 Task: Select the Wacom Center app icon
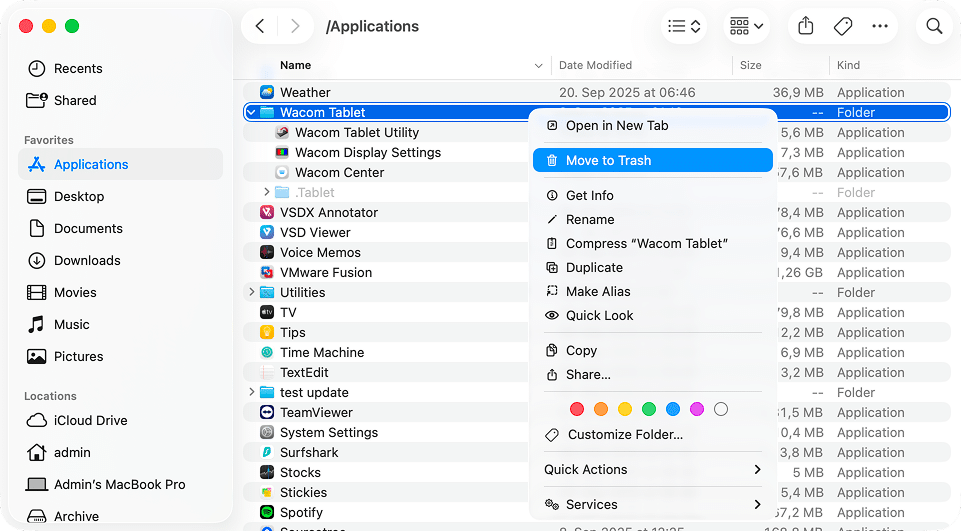pos(282,172)
